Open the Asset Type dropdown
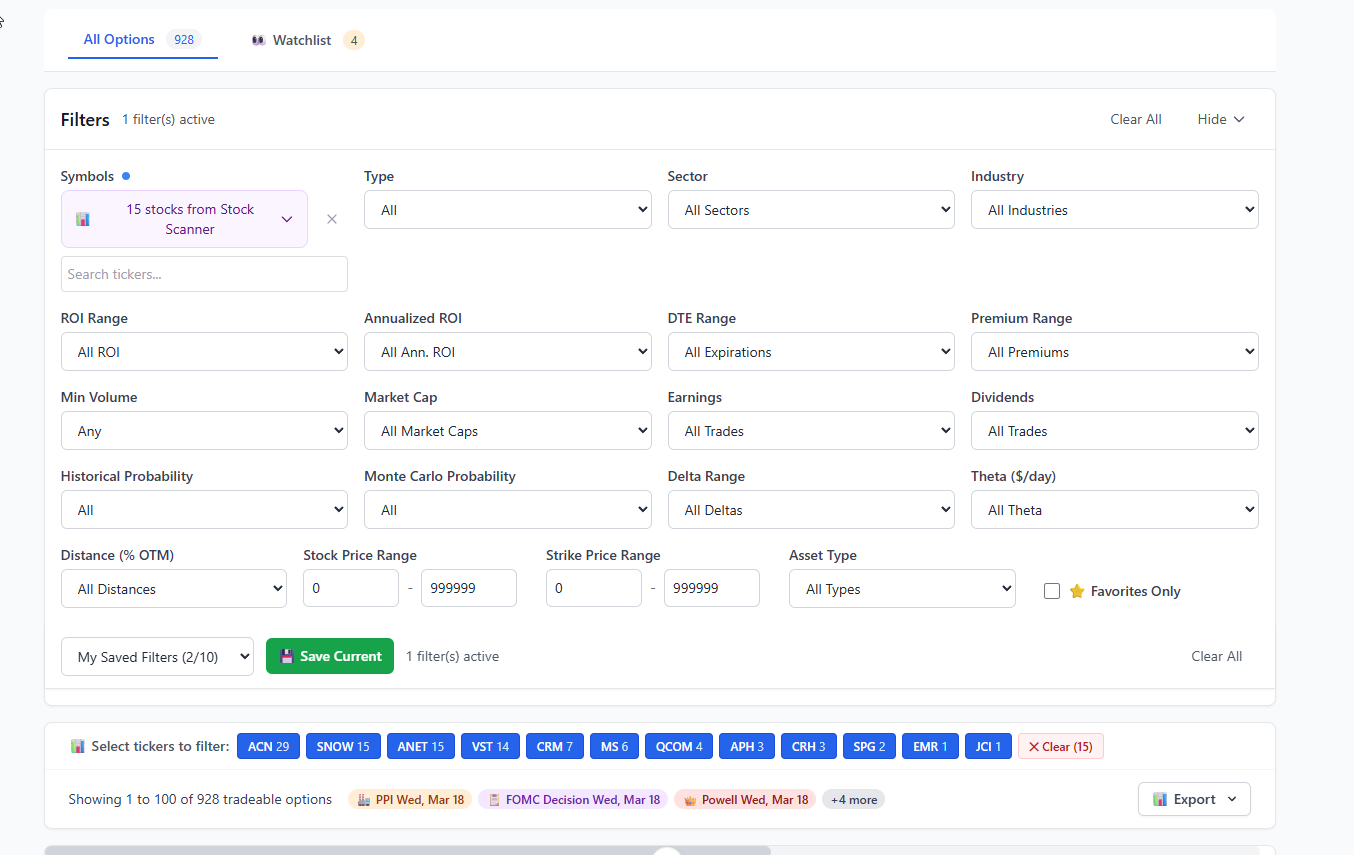 tap(902, 589)
